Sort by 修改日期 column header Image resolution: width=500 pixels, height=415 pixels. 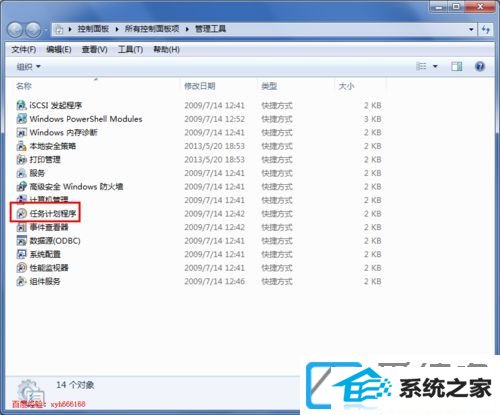click(200, 86)
